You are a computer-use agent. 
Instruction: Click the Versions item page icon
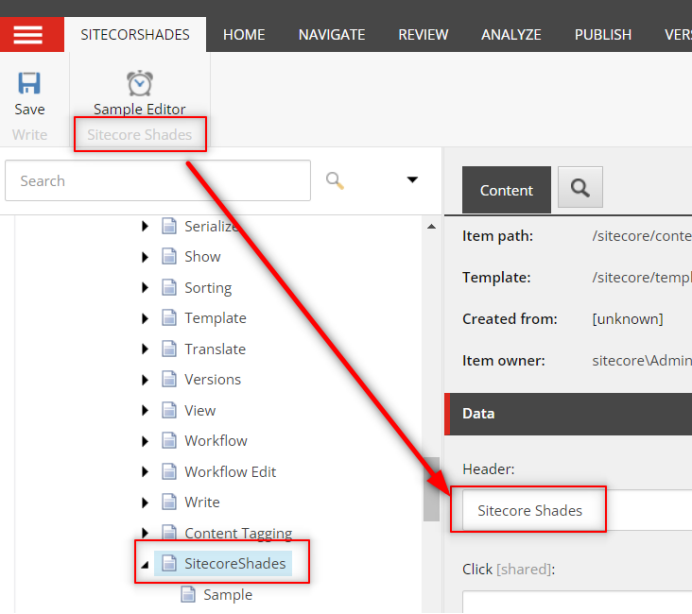click(x=169, y=379)
